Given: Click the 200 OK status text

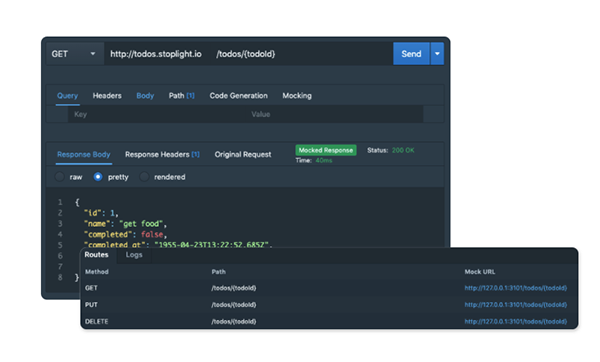Looking at the screenshot, I should coord(403,150).
